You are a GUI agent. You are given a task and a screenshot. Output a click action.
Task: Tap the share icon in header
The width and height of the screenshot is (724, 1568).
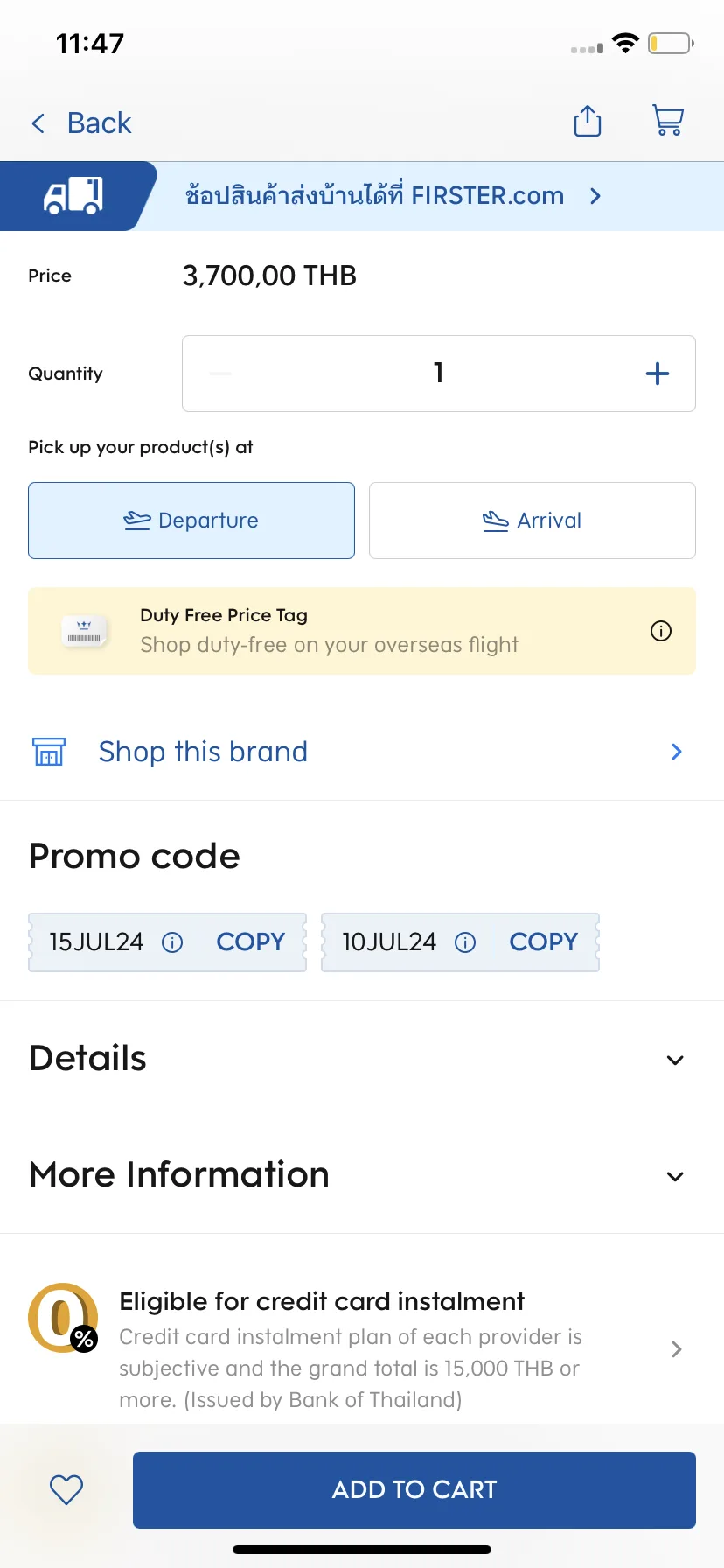coord(588,122)
